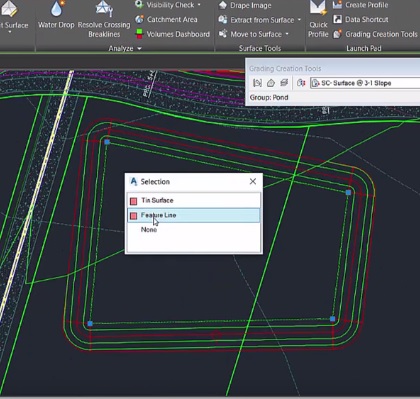The image size is (420, 399).
Task: Expand Move to Surface dropdown arrow
Action: 287,34
